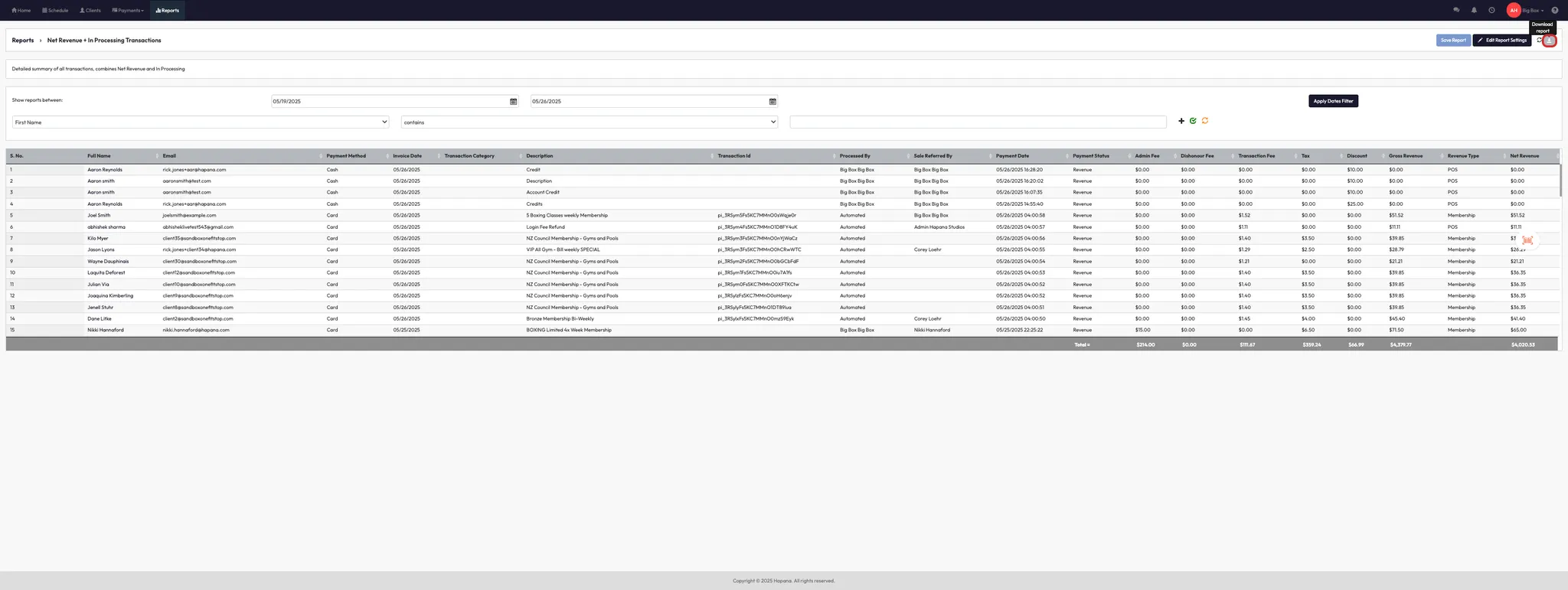
Task: Click the clock history icon in the top bar
Action: (x=1491, y=11)
